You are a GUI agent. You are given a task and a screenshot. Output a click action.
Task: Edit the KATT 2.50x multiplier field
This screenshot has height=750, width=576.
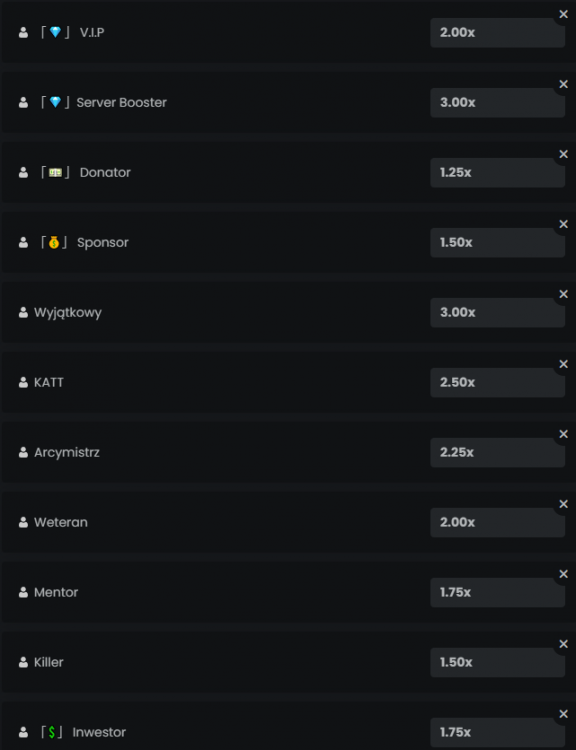pos(498,382)
